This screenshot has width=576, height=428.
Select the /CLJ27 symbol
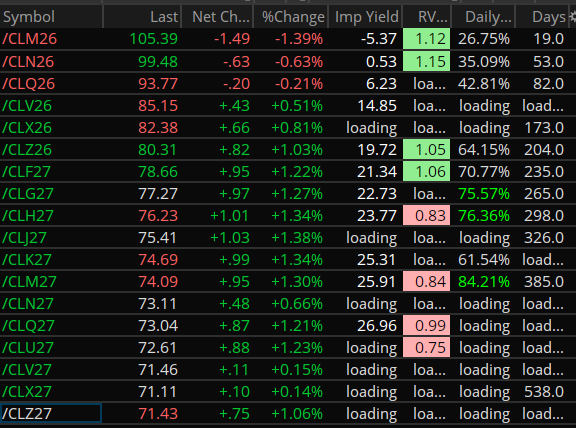[25, 238]
